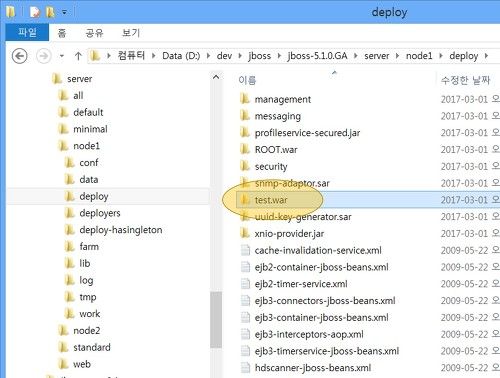Switch to the 보기 ribbon tab
Screen dimensions: 500x378
click(131, 33)
